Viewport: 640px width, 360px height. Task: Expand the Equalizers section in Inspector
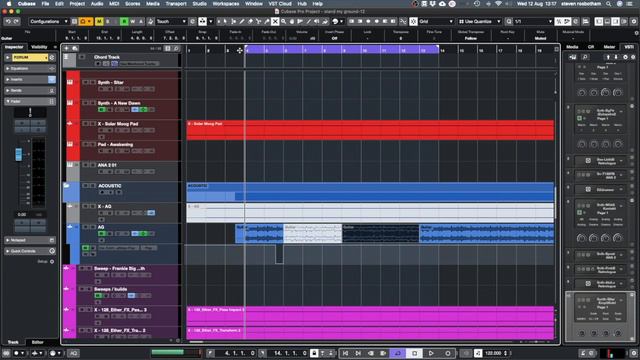click(30, 69)
